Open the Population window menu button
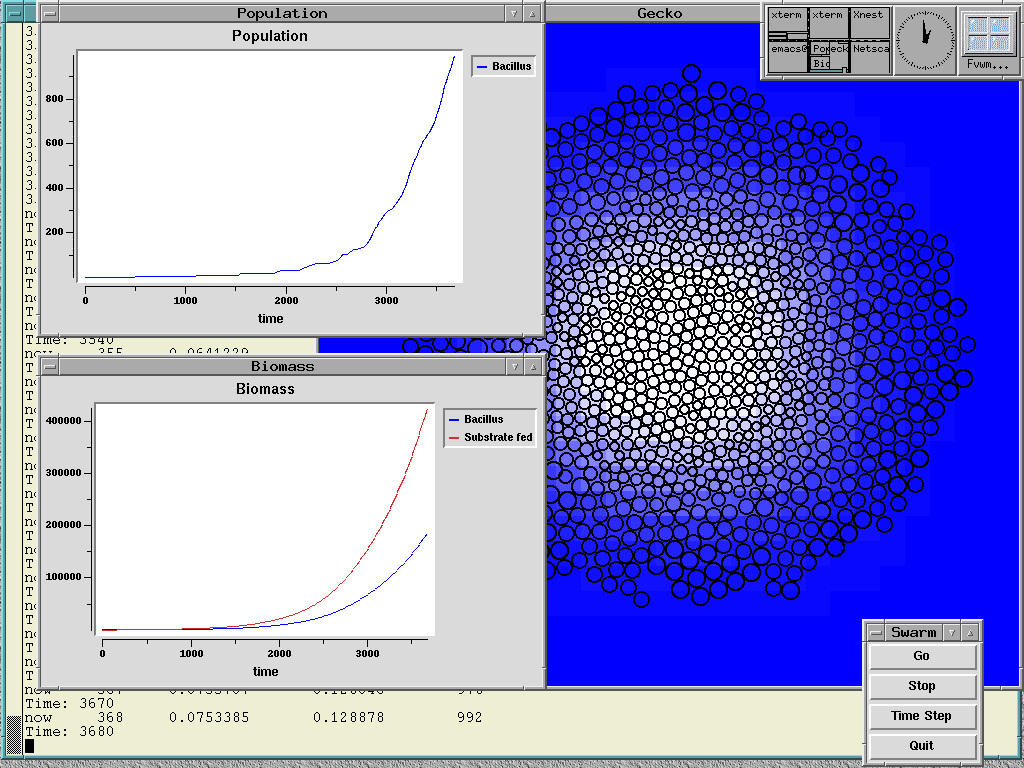Image resolution: width=1024 pixels, height=768 pixels. click(50, 13)
